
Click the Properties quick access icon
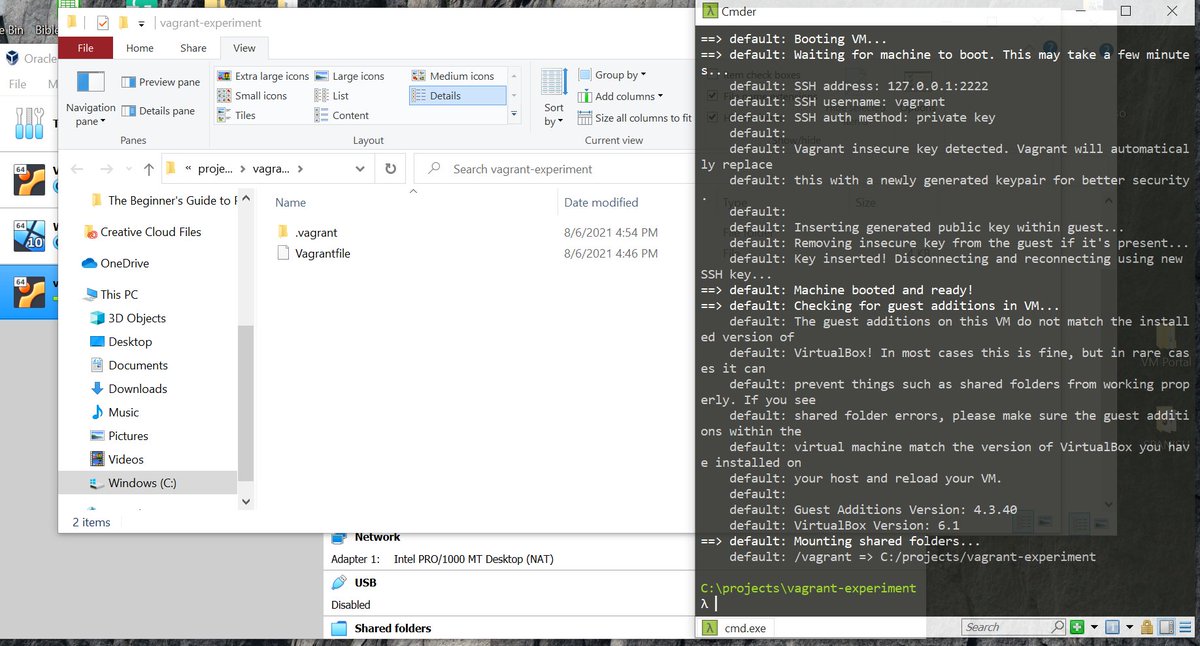coord(103,22)
